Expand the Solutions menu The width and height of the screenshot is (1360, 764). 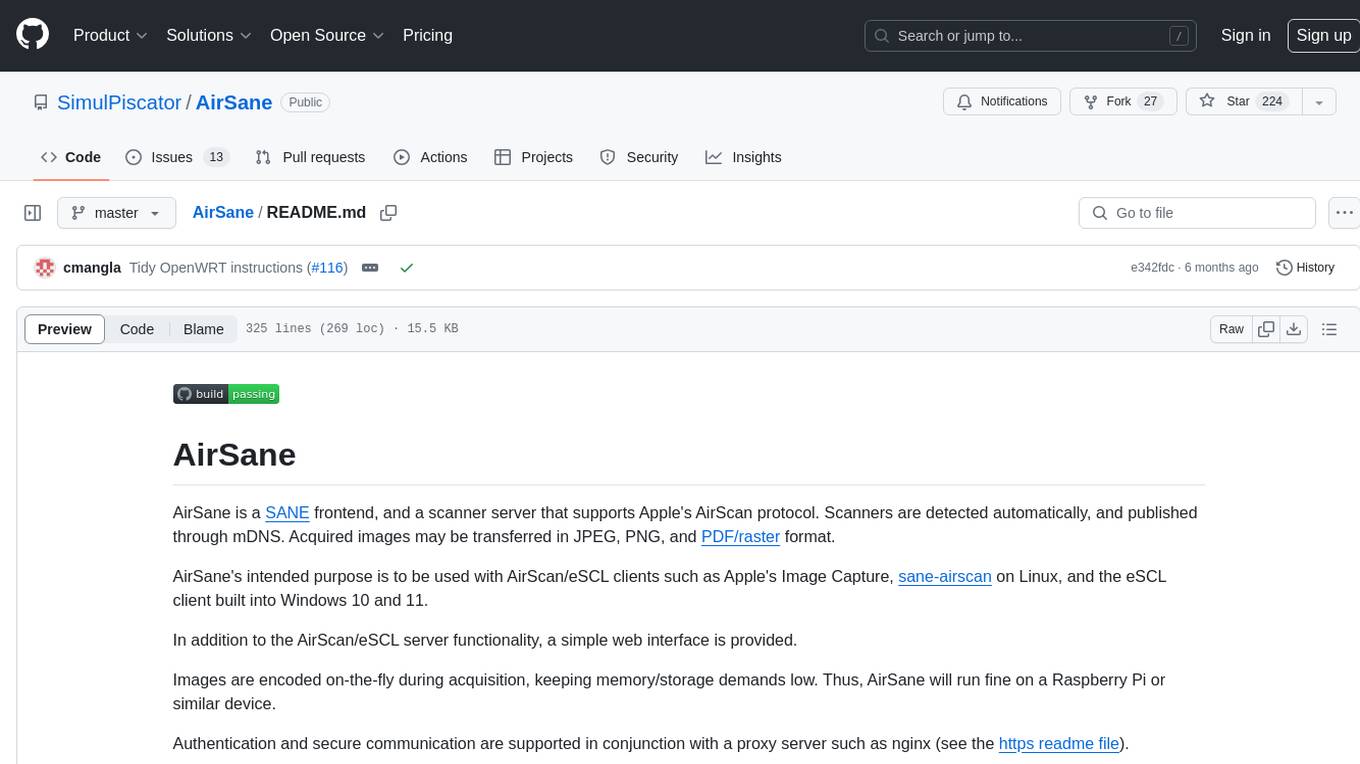coord(209,35)
